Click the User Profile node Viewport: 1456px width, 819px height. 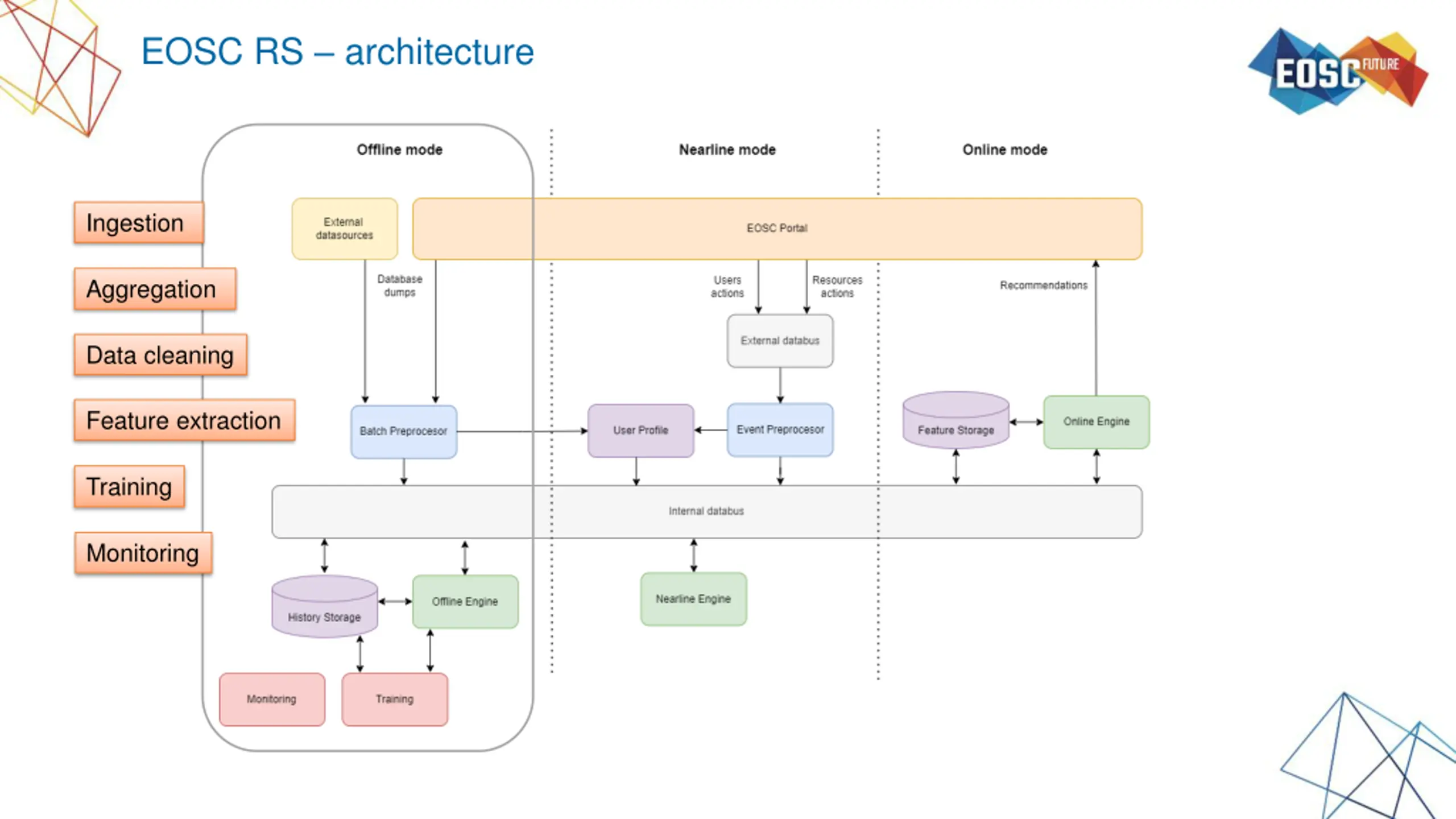click(640, 431)
